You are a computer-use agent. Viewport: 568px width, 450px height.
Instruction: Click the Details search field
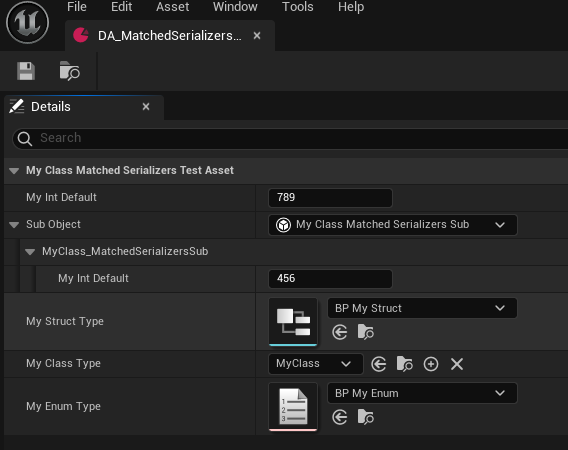coord(290,138)
